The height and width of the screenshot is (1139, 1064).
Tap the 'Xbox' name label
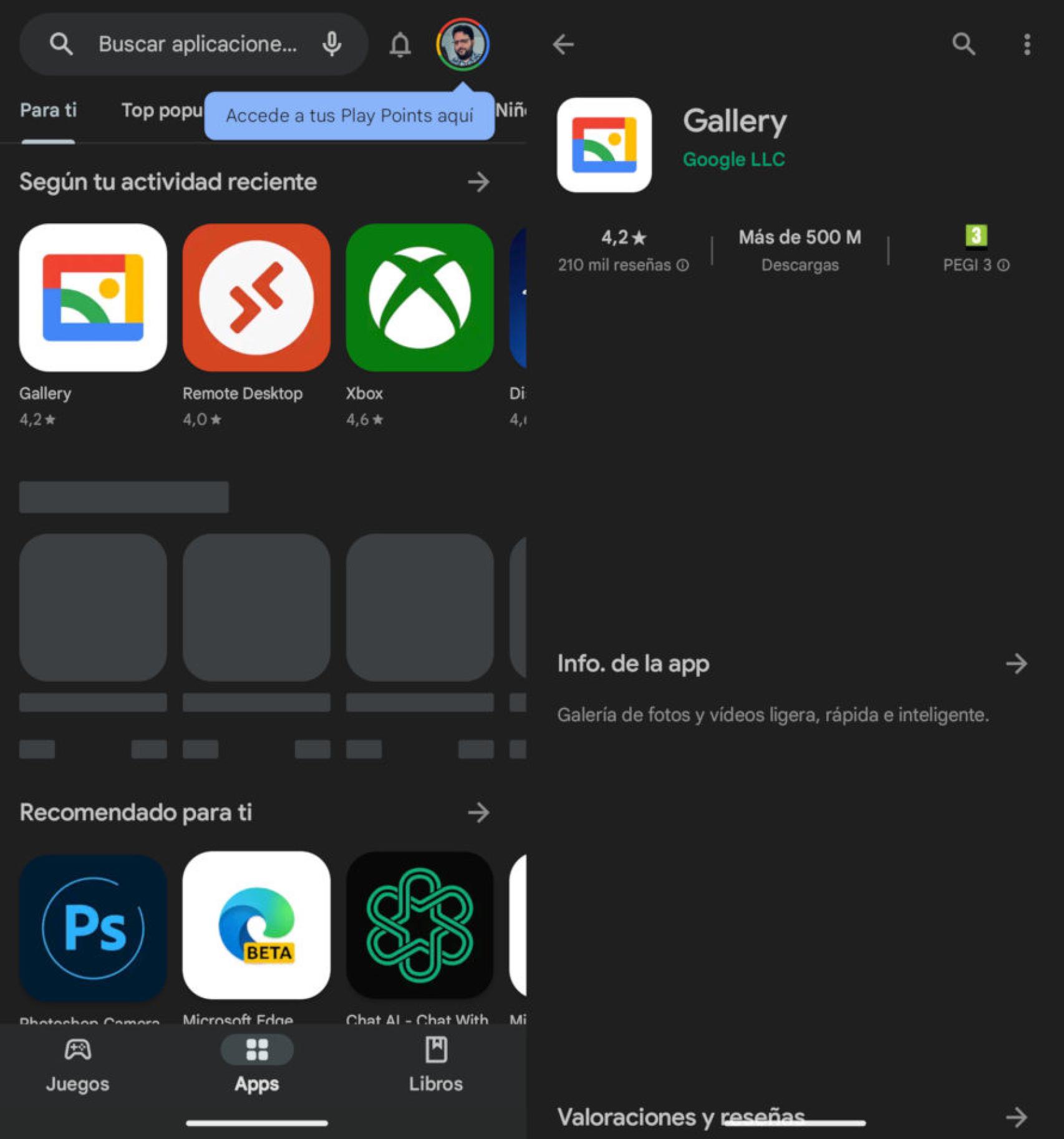point(364,394)
